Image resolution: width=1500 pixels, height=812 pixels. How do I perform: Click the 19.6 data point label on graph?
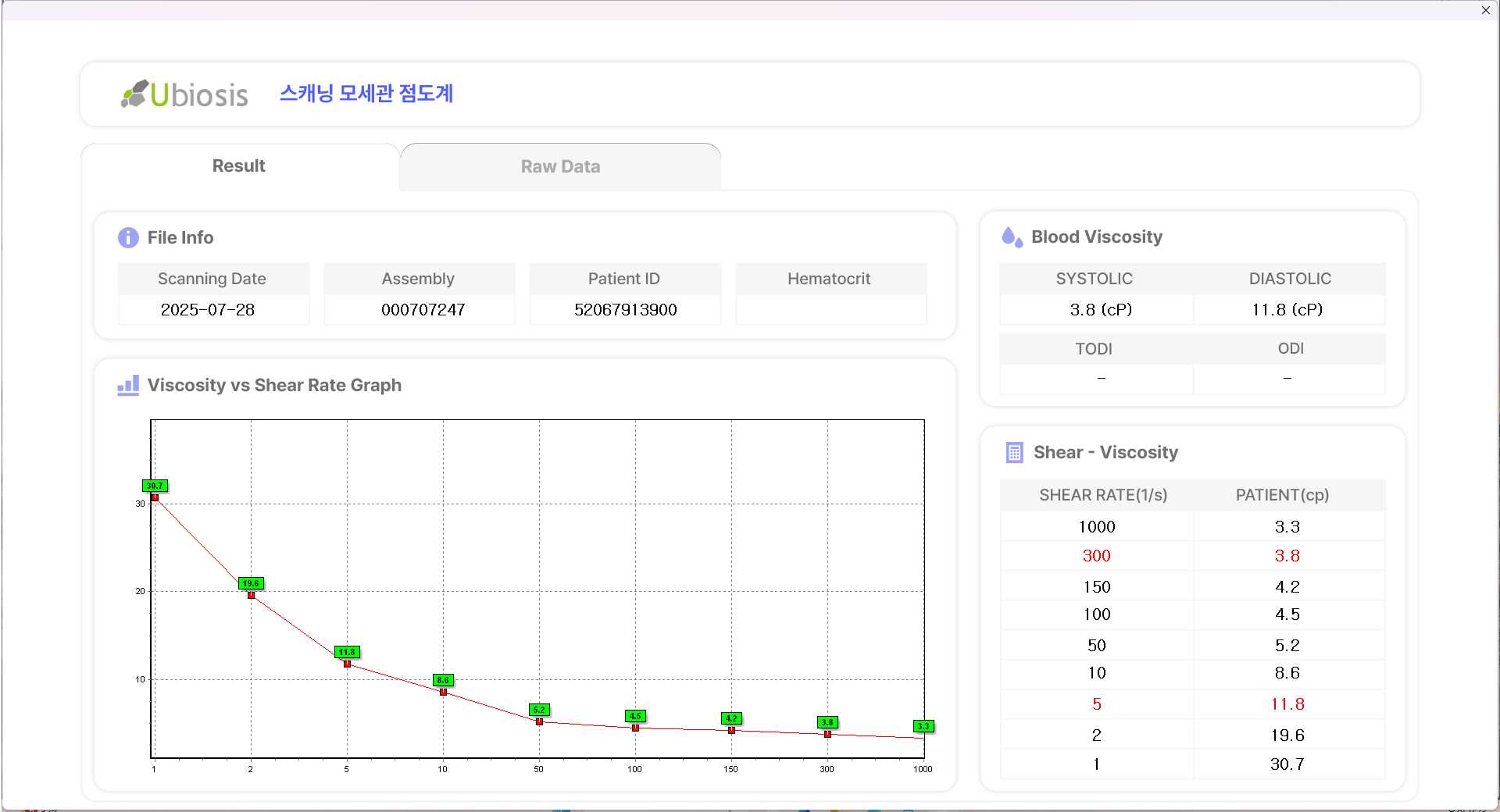tap(251, 583)
